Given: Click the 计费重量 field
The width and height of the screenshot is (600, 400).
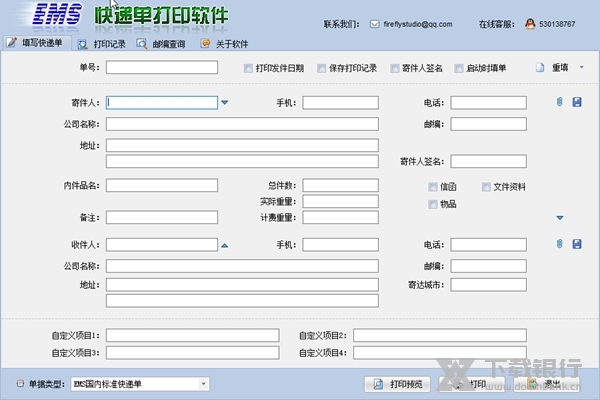Looking at the screenshot, I should click(x=341, y=217).
